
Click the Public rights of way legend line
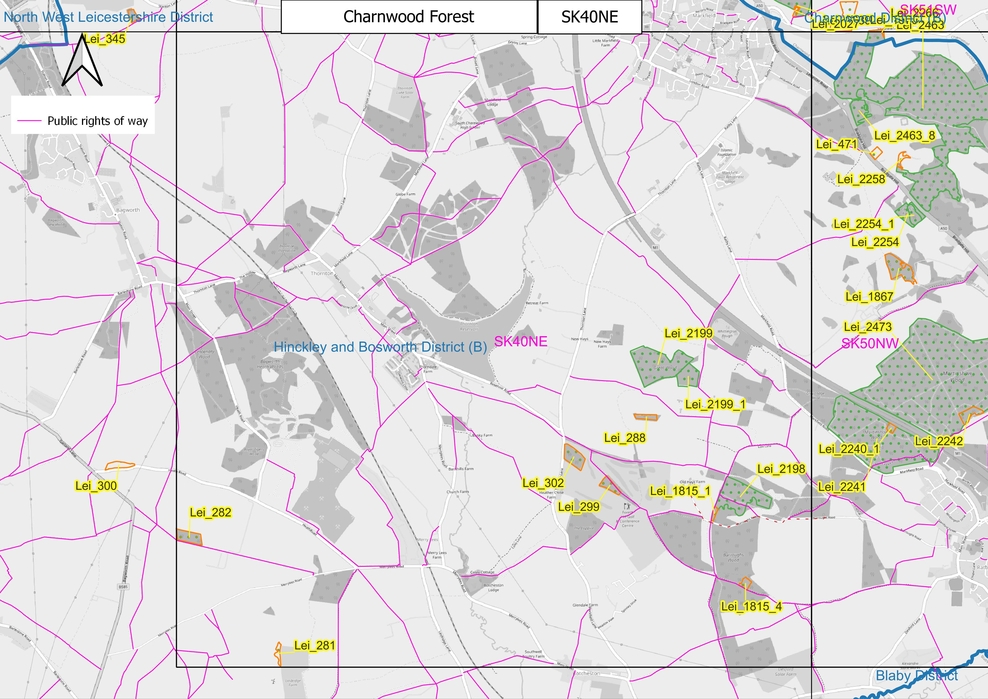tap(27, 120)
